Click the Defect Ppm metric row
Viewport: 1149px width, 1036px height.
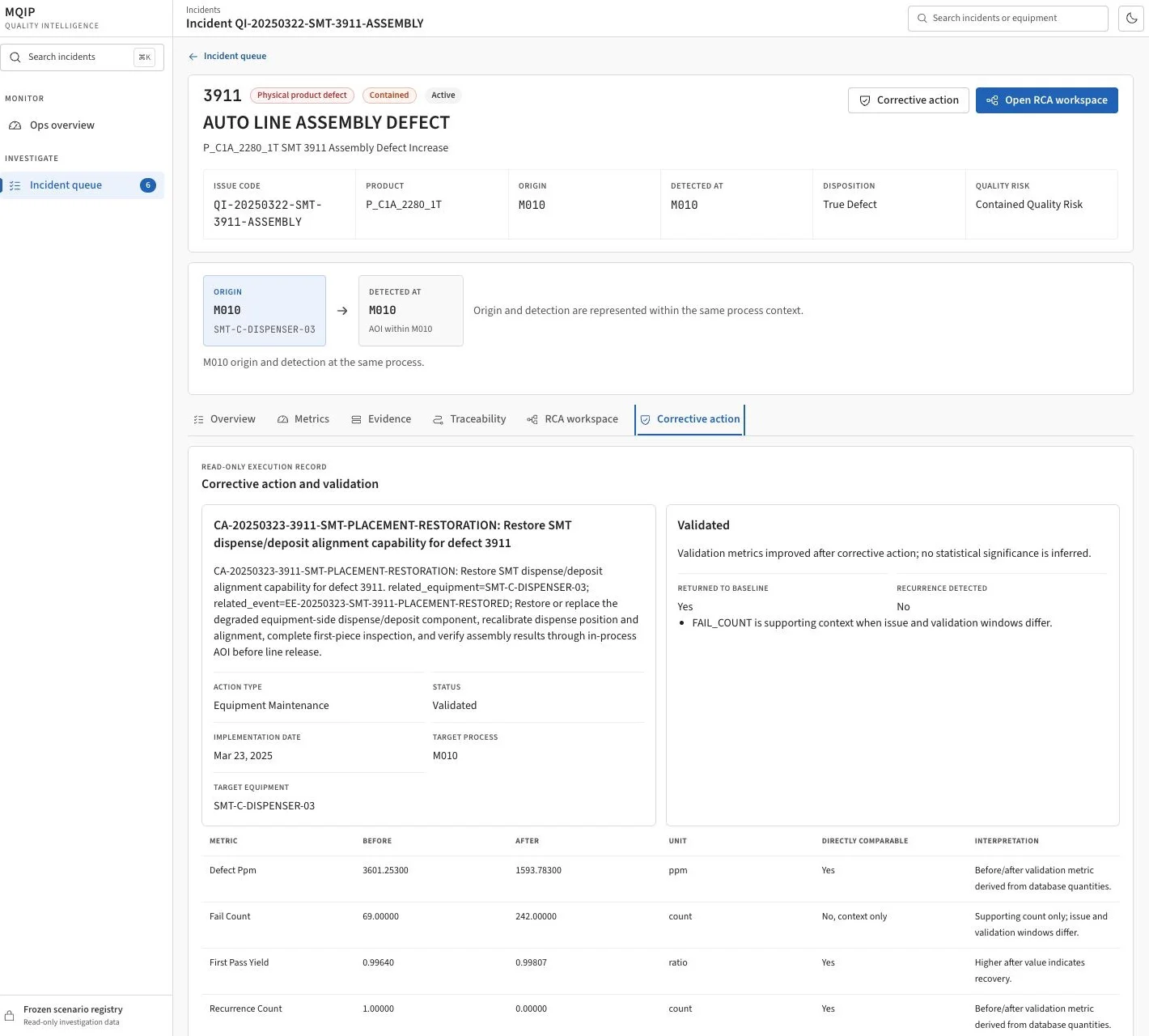pos(660,879)
